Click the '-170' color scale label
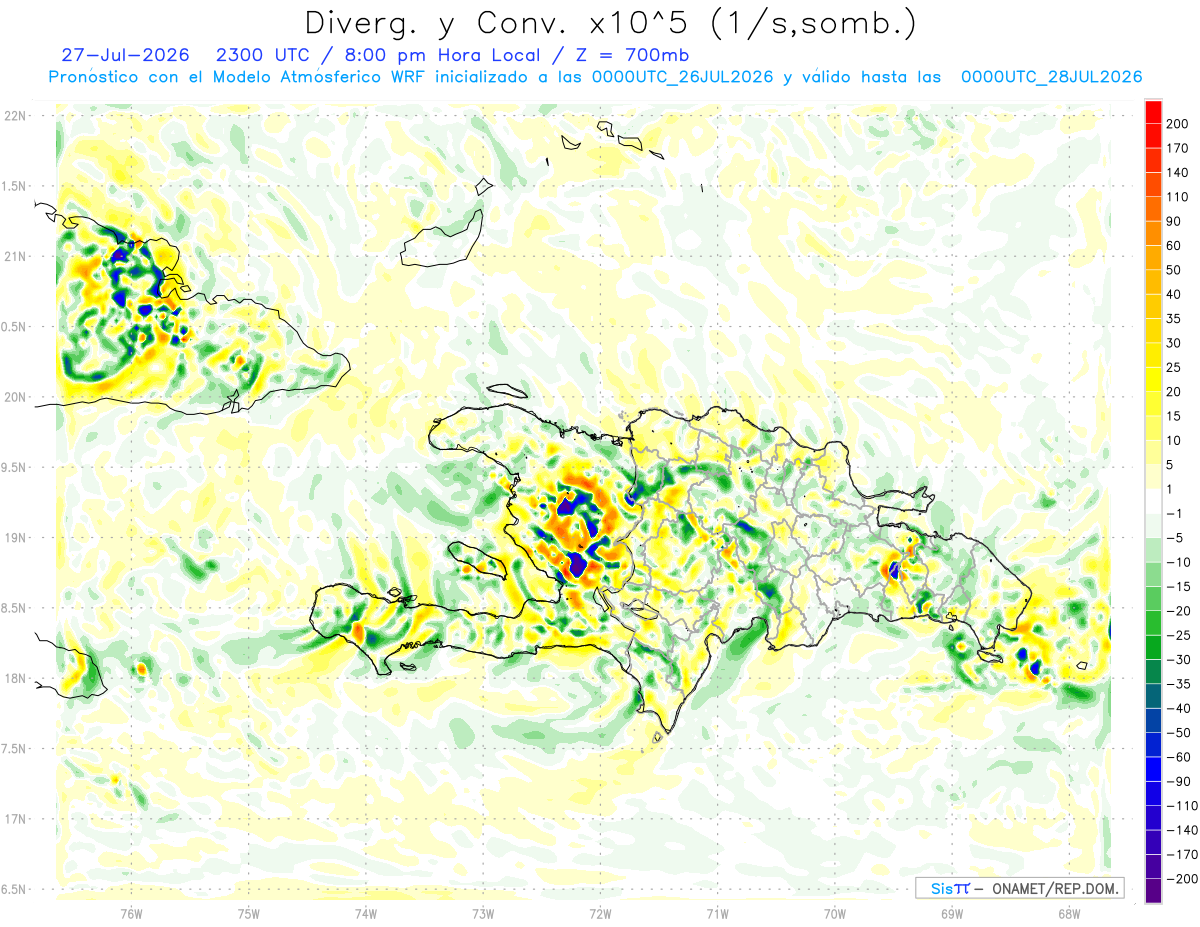The width and height of the screenshot is (1200, 927). [1181, 855]
